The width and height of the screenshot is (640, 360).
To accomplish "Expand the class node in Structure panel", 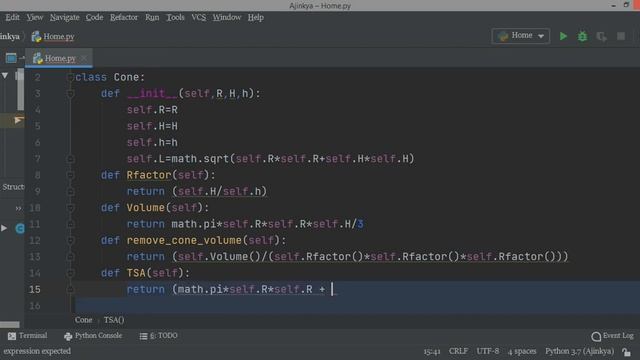I will click(4, 228).
